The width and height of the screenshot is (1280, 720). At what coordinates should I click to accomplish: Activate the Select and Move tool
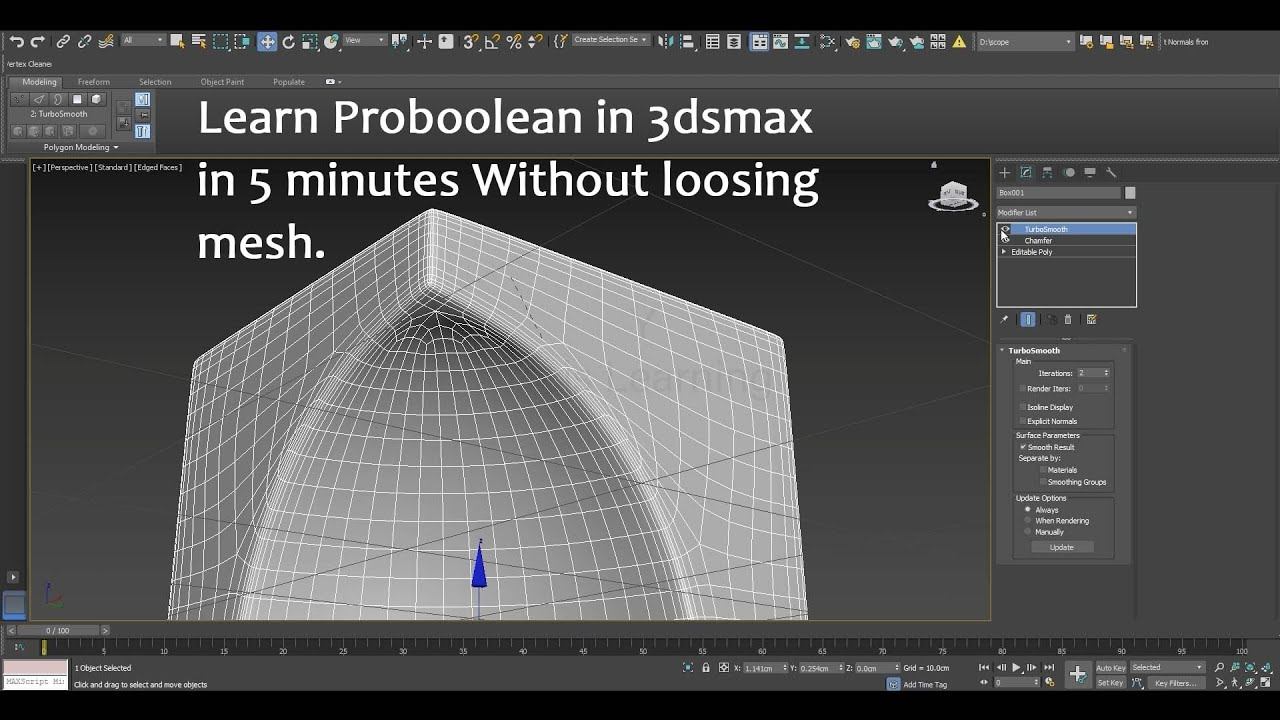tap(267, 41)
